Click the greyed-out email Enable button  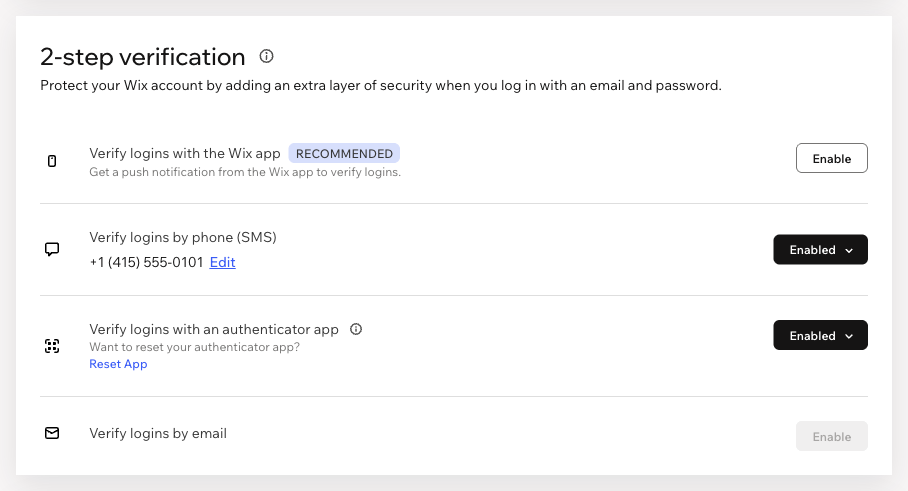[x=832, y=436]
